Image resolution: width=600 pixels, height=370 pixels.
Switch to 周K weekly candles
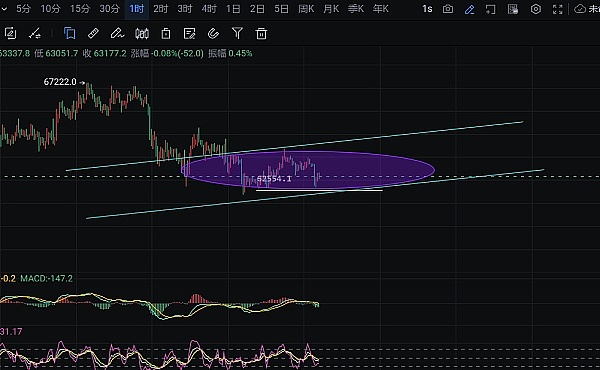(306, 9)
